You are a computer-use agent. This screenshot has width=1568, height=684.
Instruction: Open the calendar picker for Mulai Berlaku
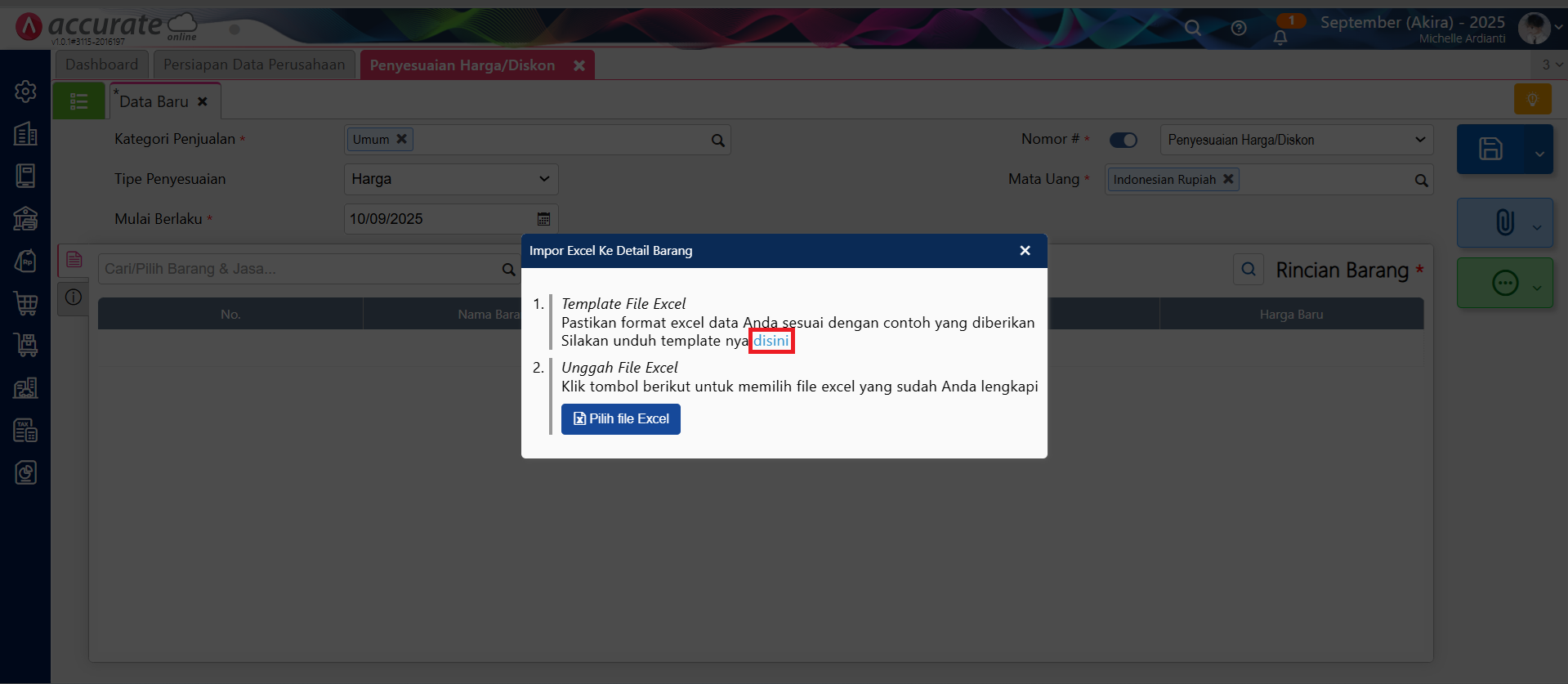[543, 219]
